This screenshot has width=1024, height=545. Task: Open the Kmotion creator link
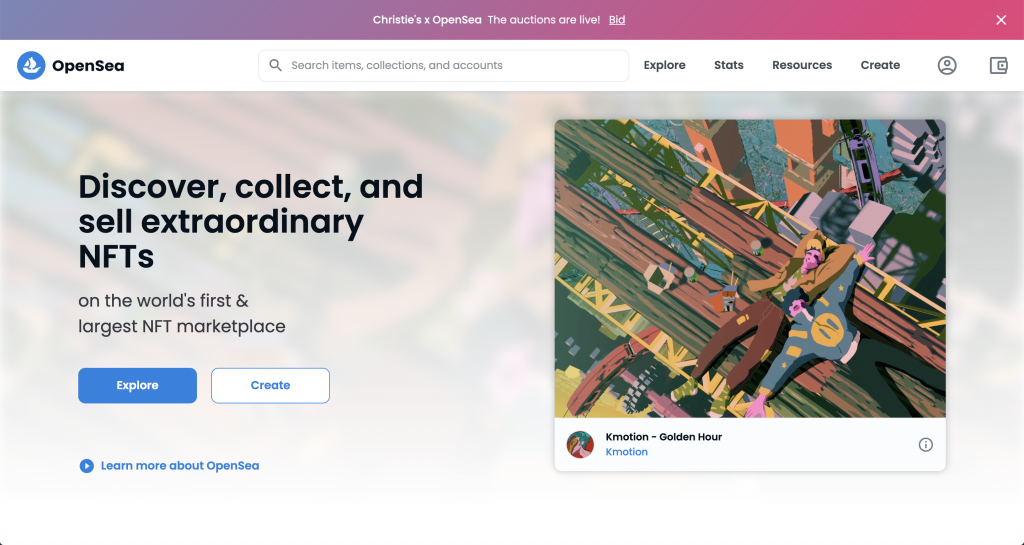[626, 452]
